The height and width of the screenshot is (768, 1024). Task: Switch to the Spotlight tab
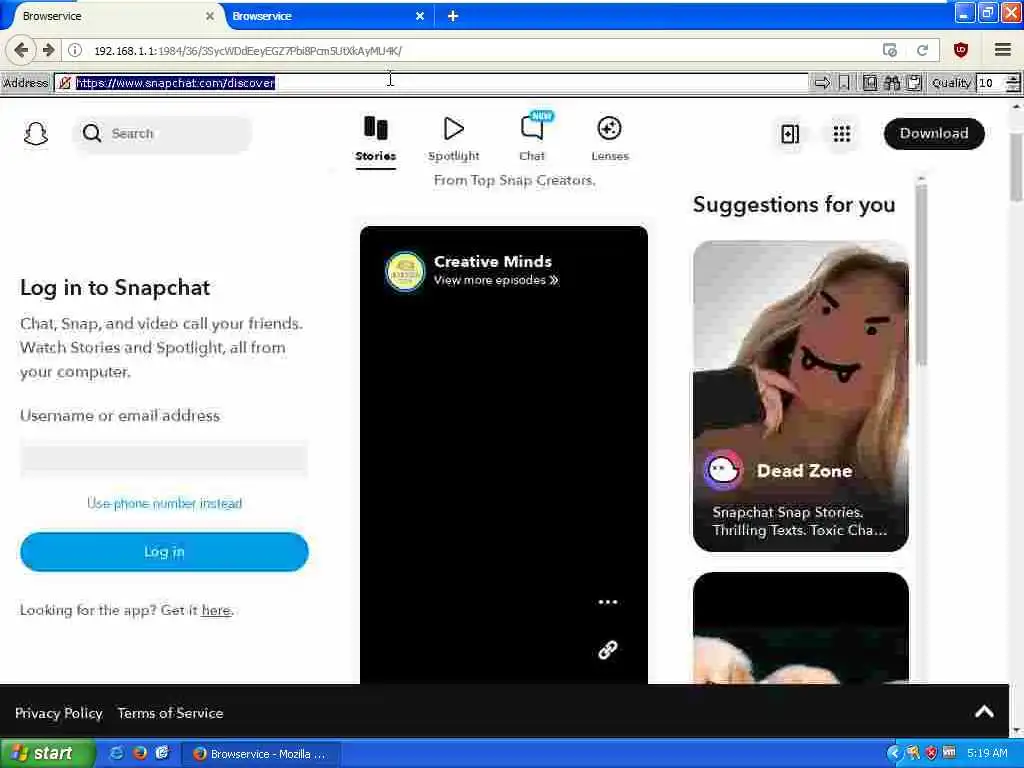[x=454, y=139]
